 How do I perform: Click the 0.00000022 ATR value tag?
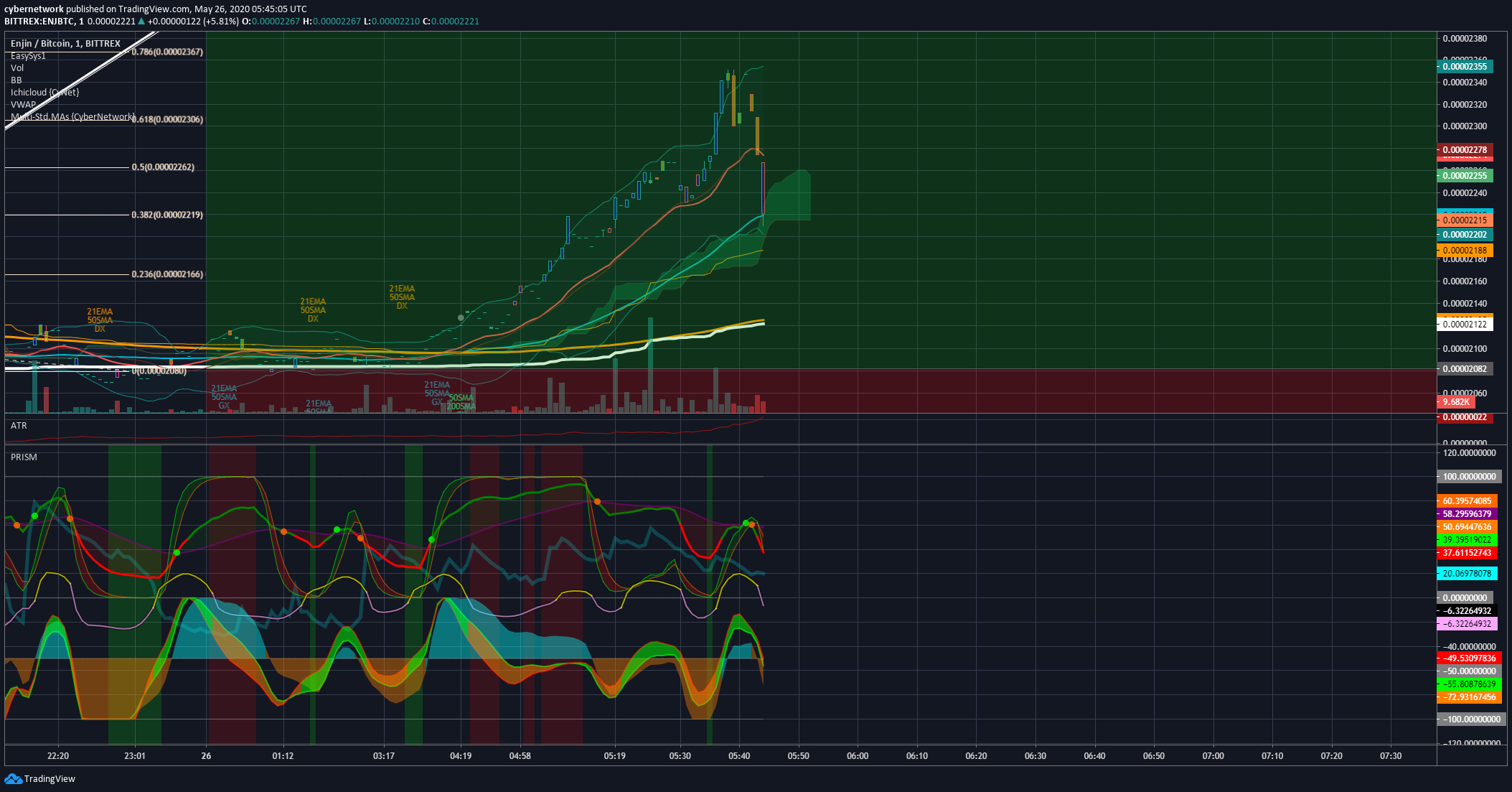pos(1465,417)
